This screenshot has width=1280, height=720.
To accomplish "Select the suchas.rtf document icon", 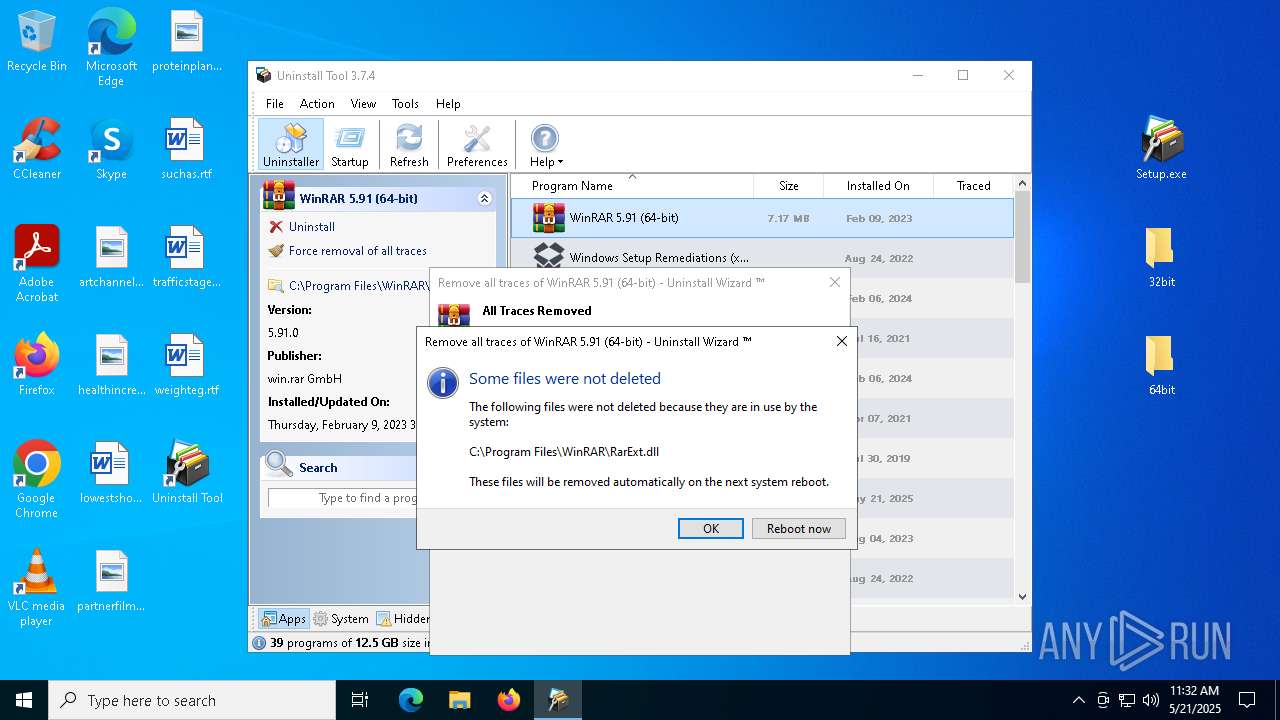I will point(187,149).
